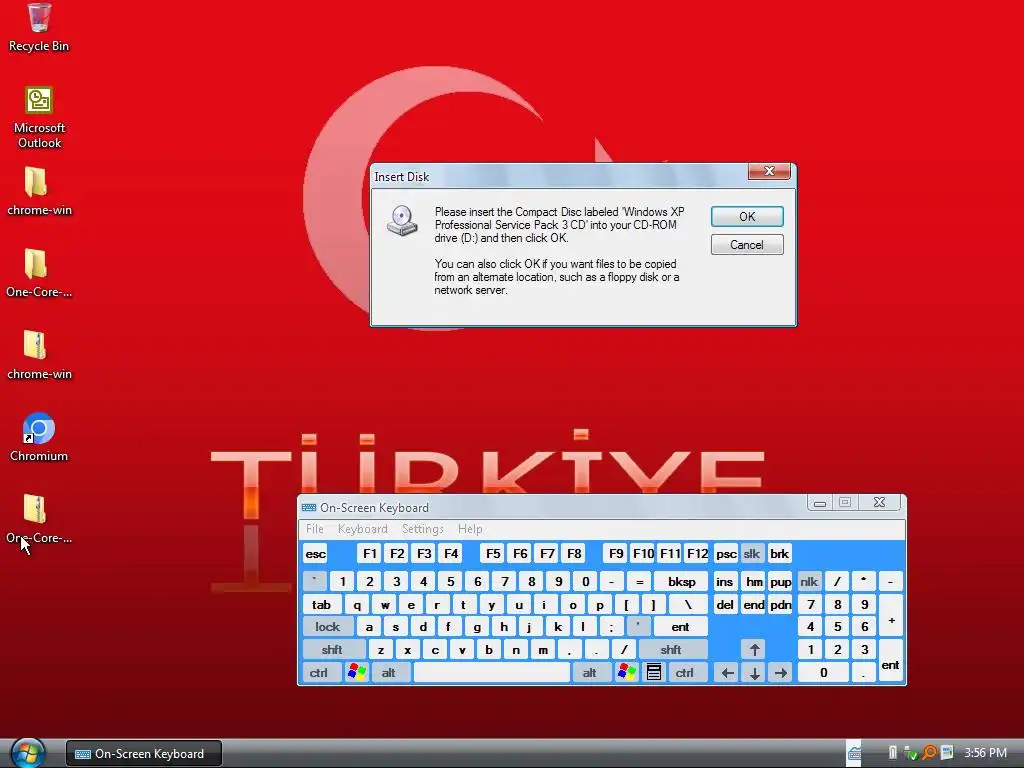Viewport: 1024px width, 768px height.
Task: Toggle the left alt key
Action: click(x=389, y=672)
